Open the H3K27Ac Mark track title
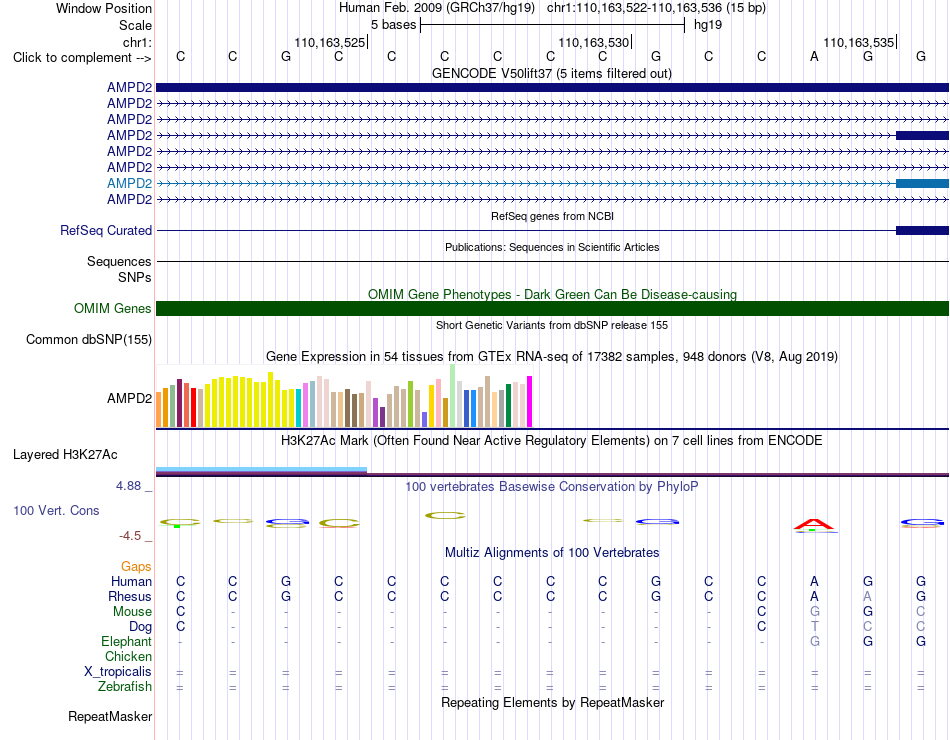The image size is (950, 740). point(552,441)
